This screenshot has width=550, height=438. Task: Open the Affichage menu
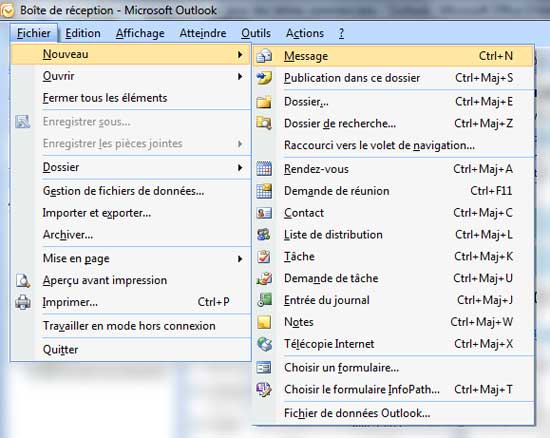(x=140, y=33)
